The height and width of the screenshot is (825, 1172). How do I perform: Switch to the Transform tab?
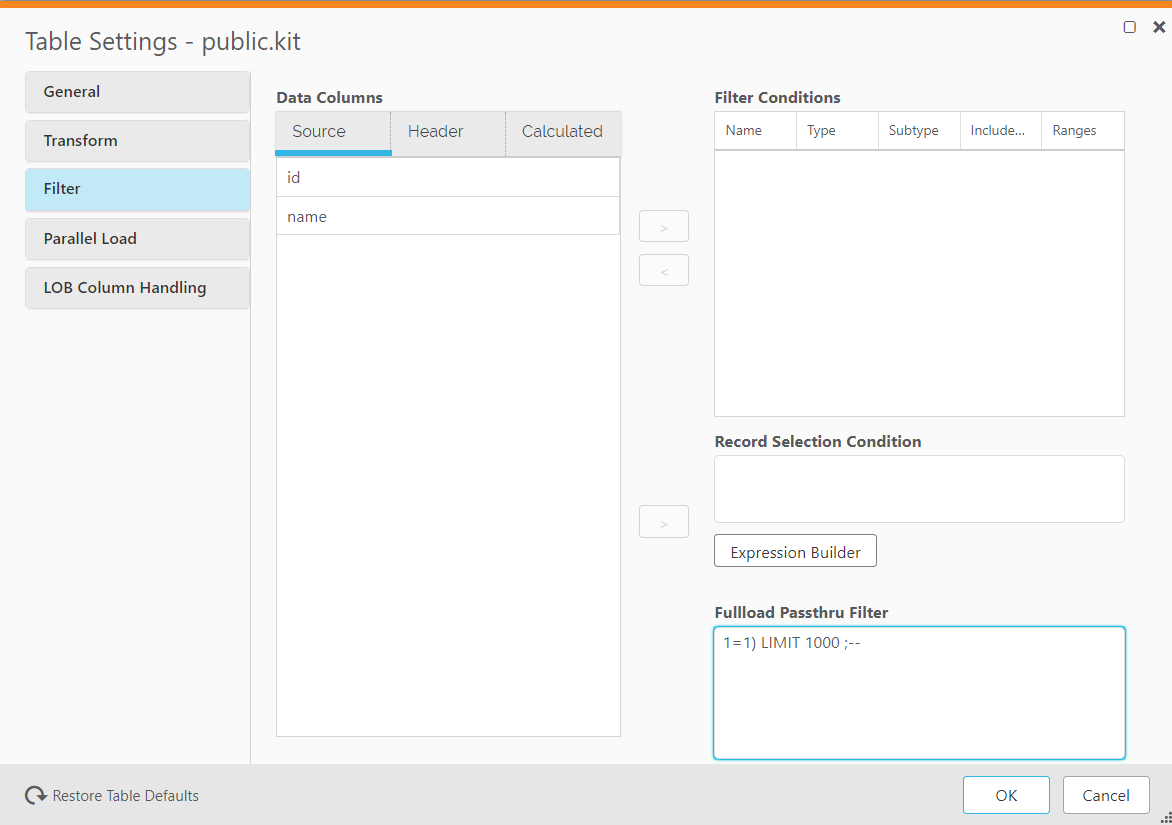coord(137,141)
